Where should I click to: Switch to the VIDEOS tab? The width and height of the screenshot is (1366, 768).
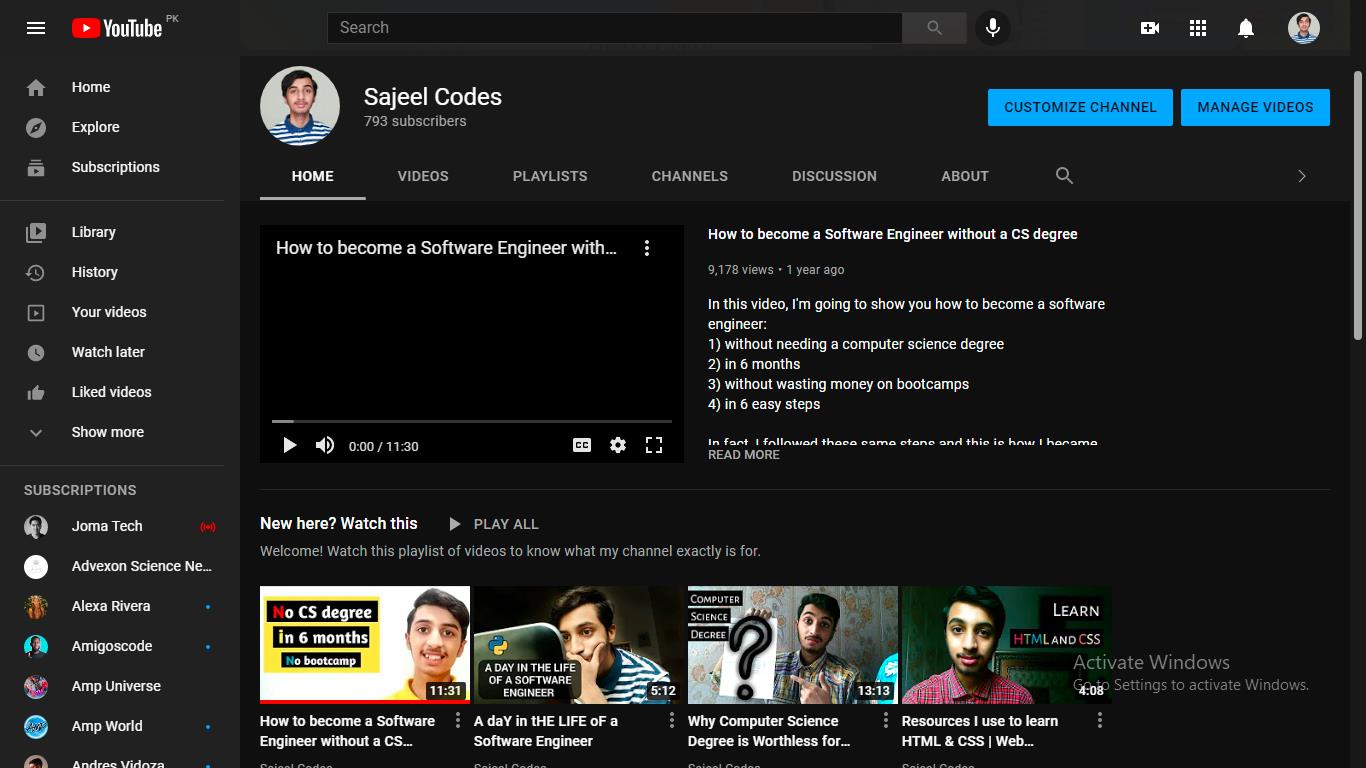pos(423,176)
